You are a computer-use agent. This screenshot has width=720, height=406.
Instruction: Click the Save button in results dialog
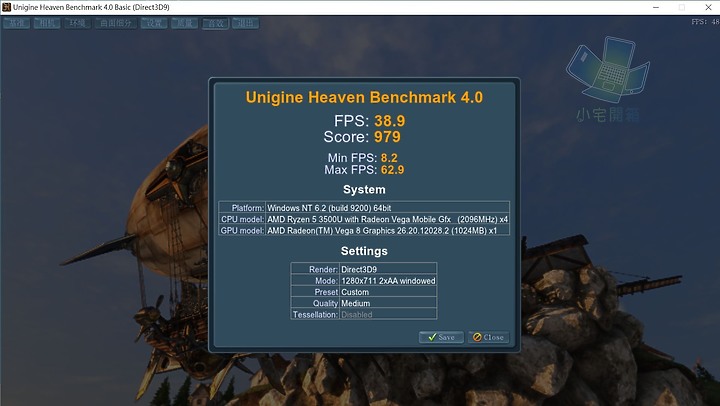tap(441, 337)
